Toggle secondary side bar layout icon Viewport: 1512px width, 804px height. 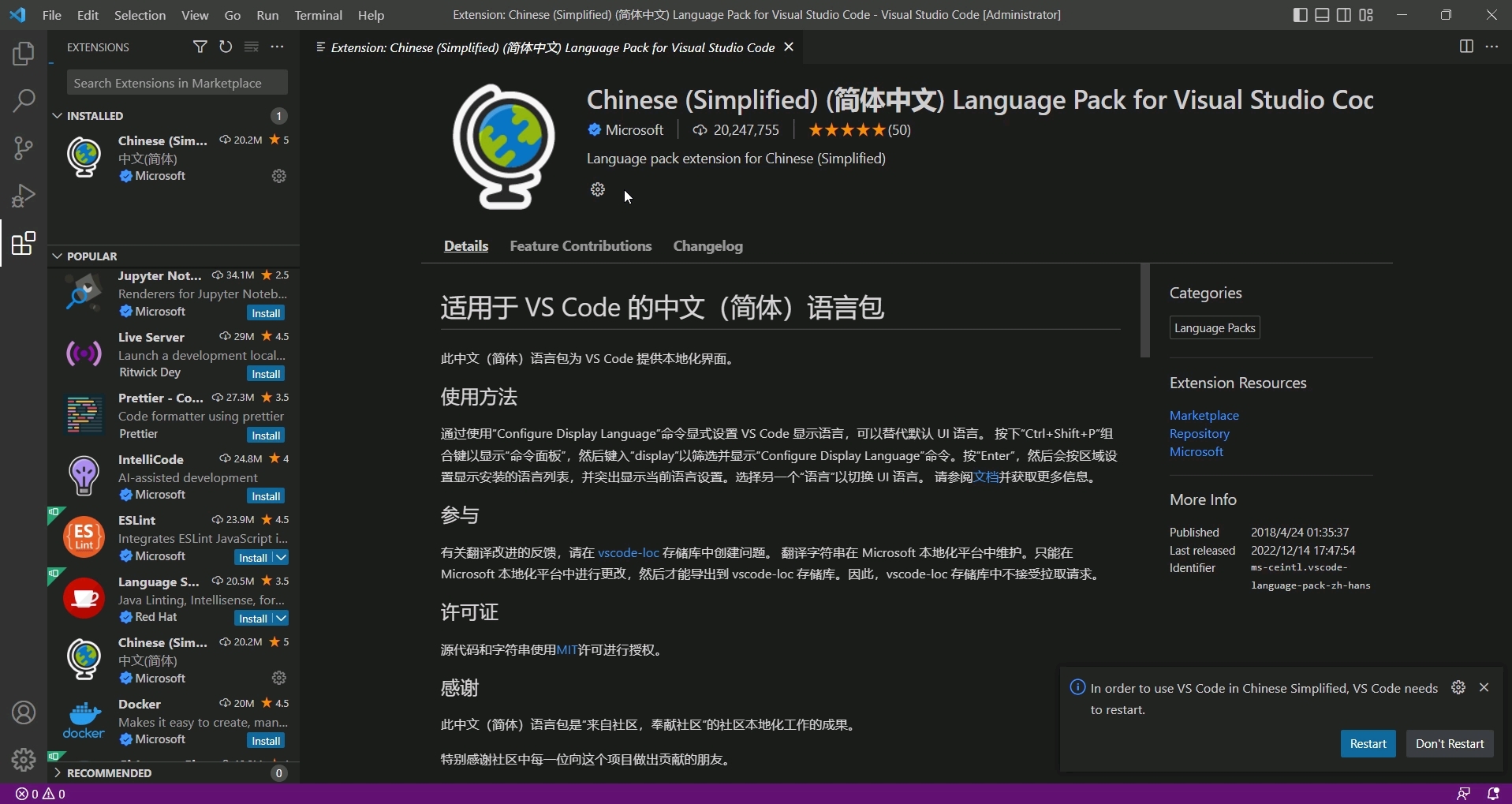point(1344,15)
